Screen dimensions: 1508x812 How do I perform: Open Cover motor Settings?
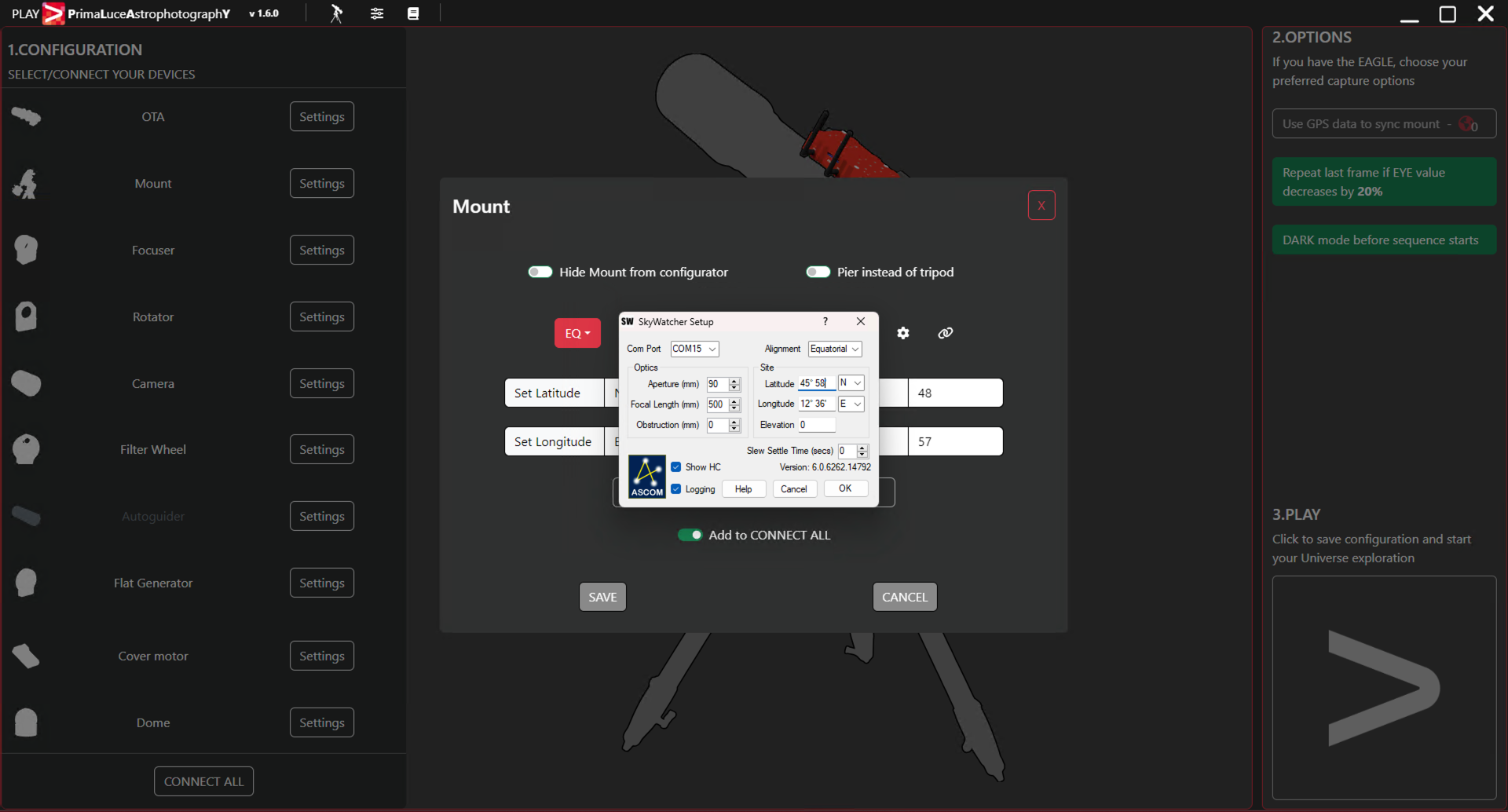click(x=322, y=656)
